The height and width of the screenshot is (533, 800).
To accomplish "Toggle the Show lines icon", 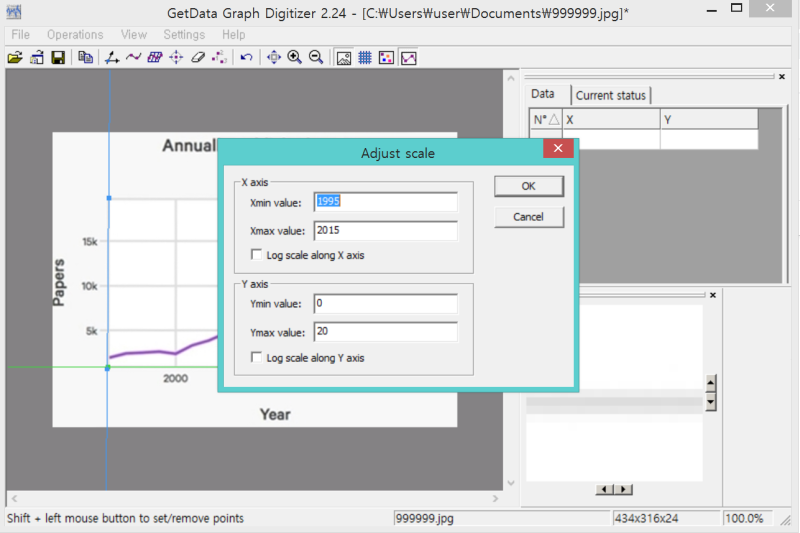I will [x=409, y=58].
